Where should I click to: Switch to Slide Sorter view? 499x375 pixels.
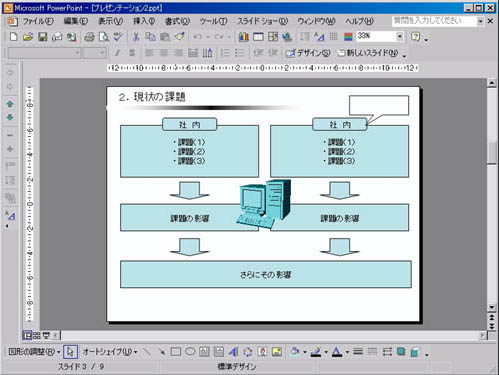click(x=36, y=335)
